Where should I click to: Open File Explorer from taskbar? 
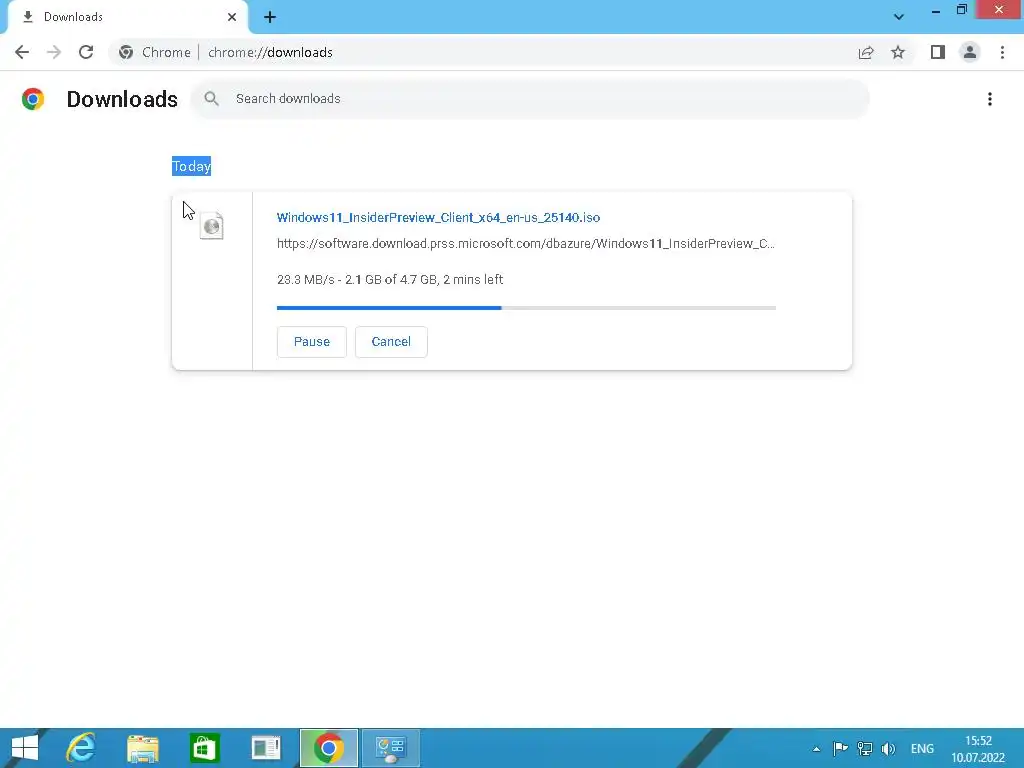click(143, 748)
